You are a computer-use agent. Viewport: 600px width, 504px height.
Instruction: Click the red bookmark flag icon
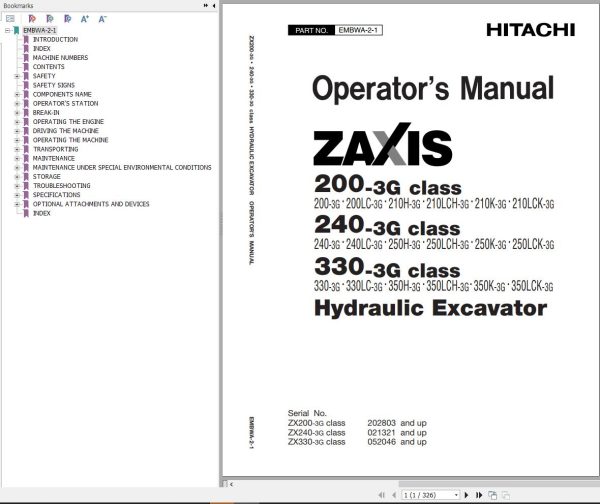32,18
